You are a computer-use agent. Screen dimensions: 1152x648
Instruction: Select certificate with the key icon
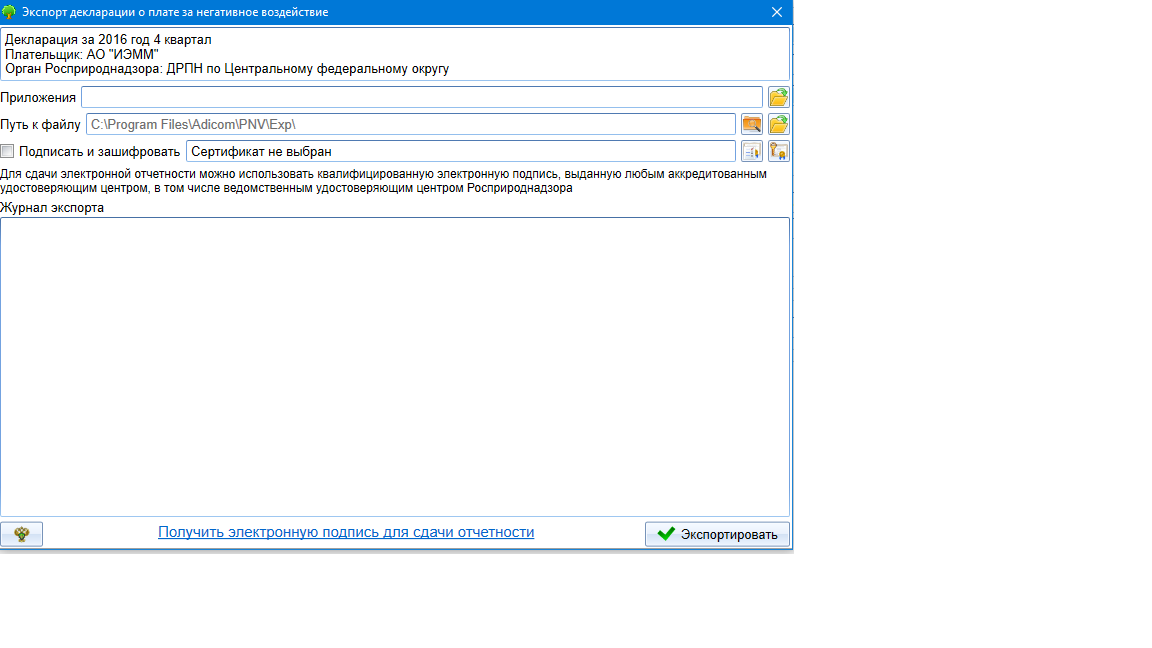[x=778, y=151]
